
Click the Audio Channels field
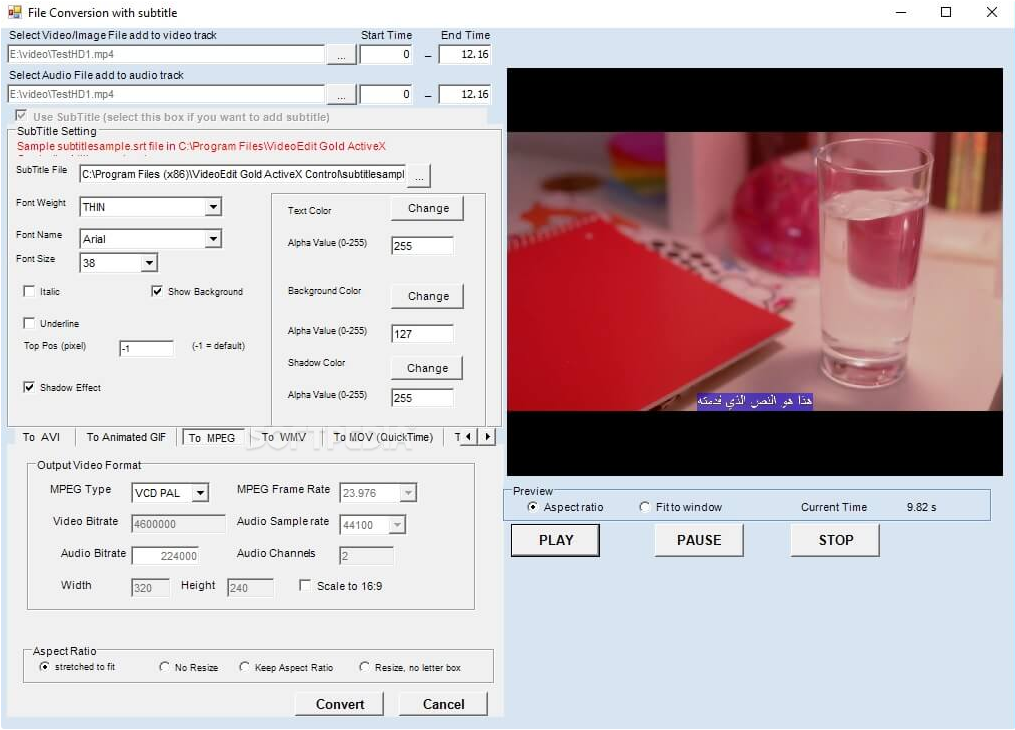click(366, 556)
